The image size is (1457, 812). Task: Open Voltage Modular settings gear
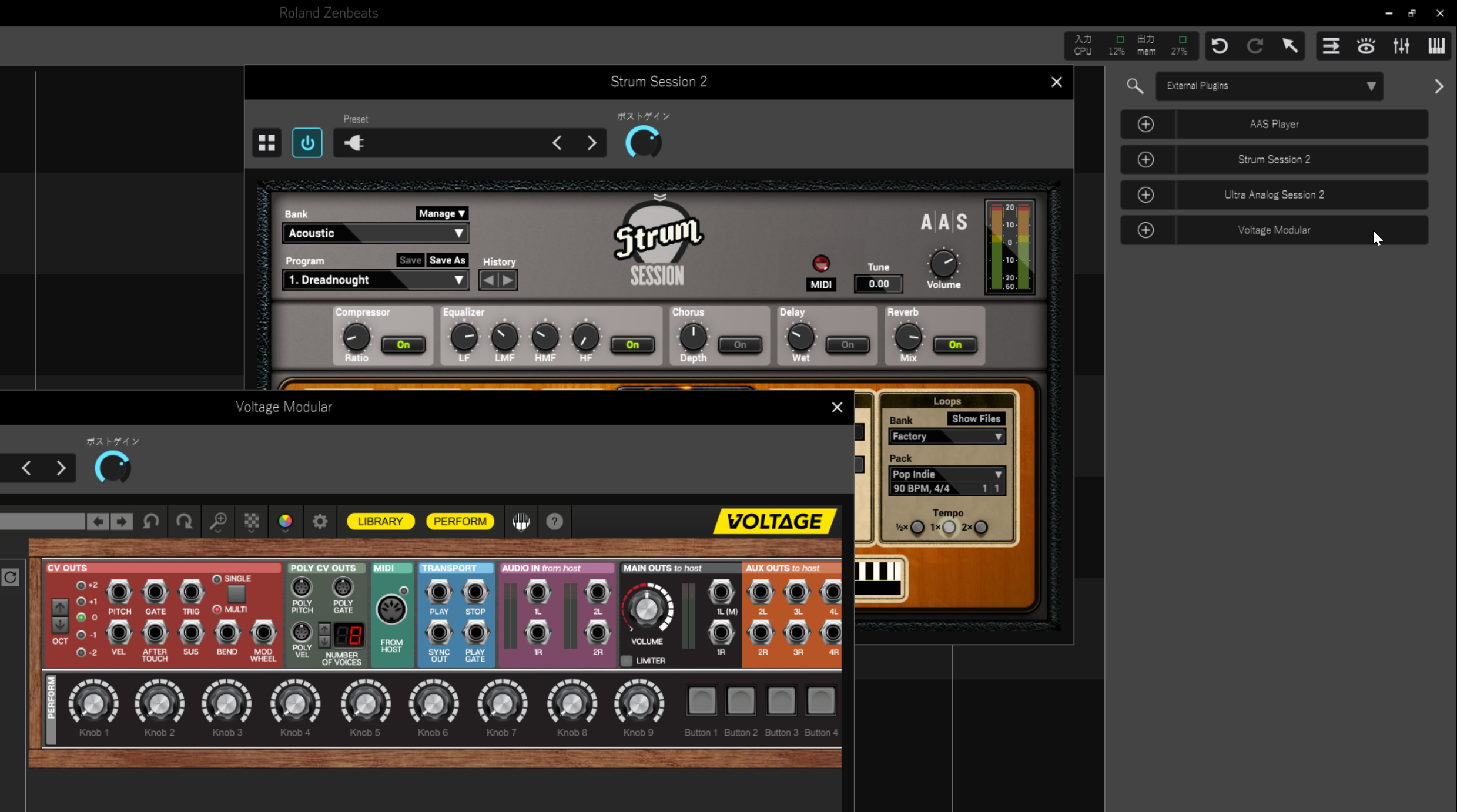point(320,521)
